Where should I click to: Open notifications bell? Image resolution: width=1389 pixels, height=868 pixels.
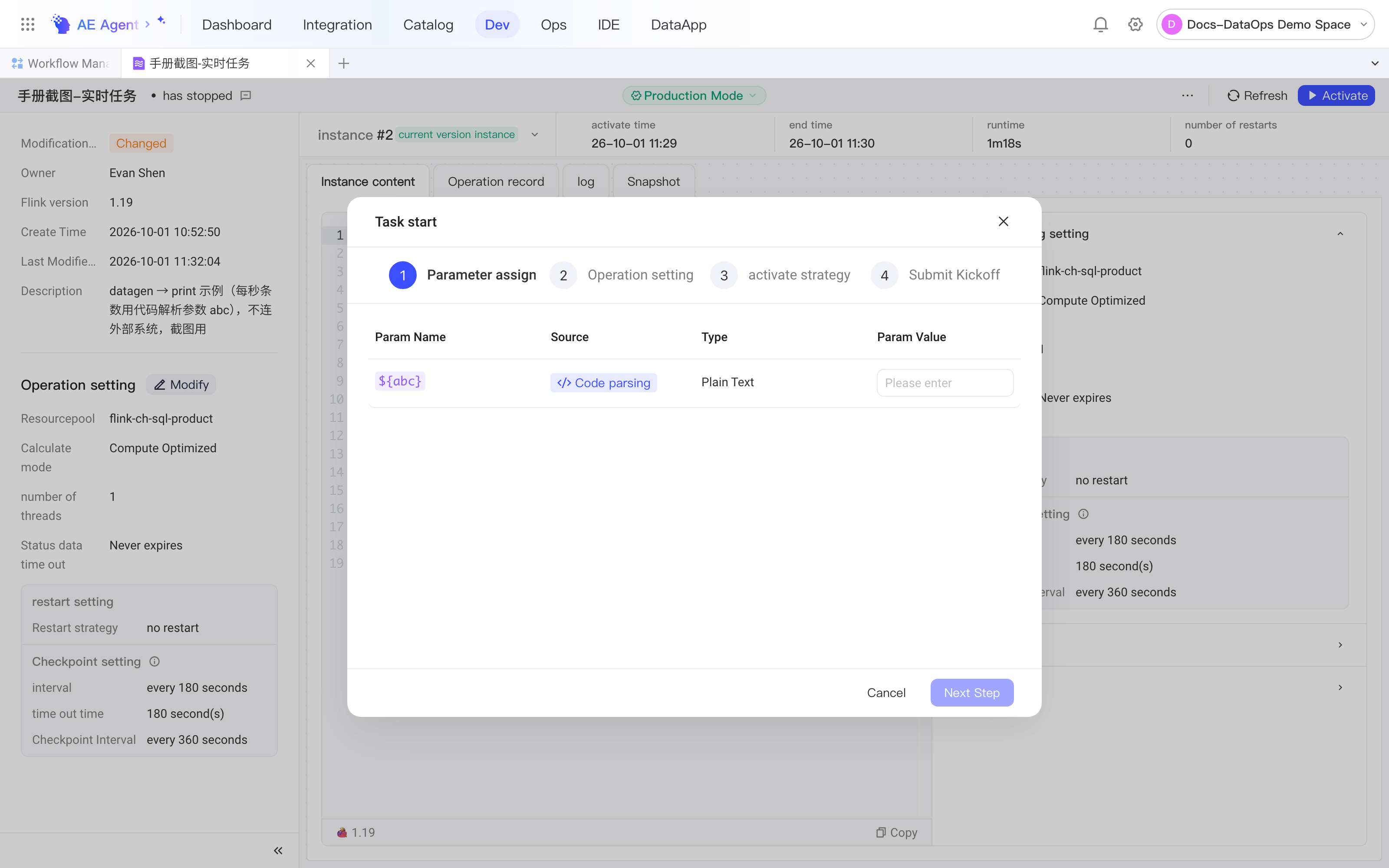(x=1100, y=24)
